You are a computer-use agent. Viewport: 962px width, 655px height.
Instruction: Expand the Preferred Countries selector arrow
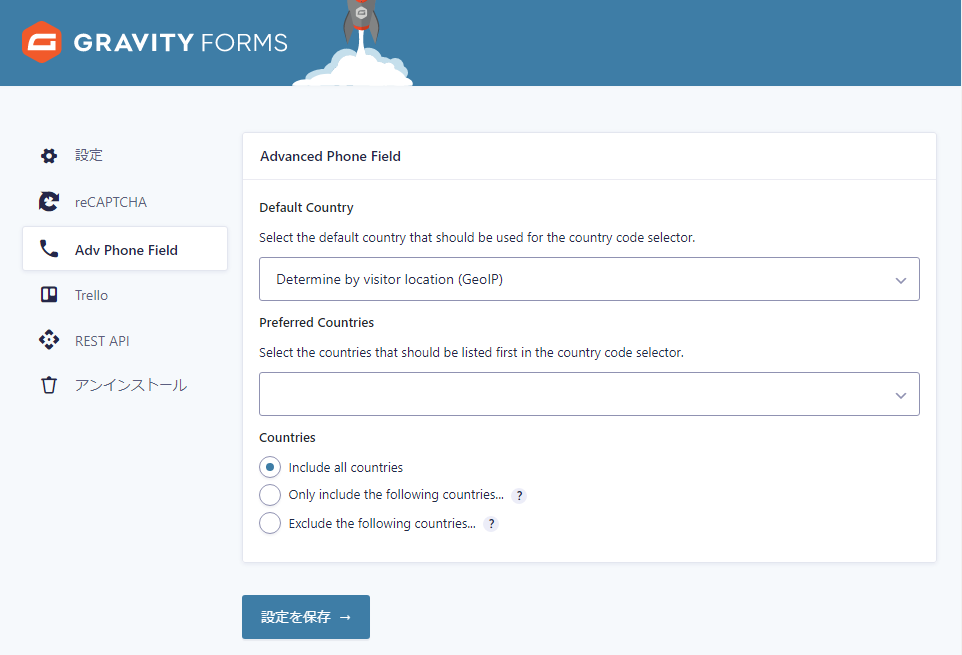tap(901, 395)
